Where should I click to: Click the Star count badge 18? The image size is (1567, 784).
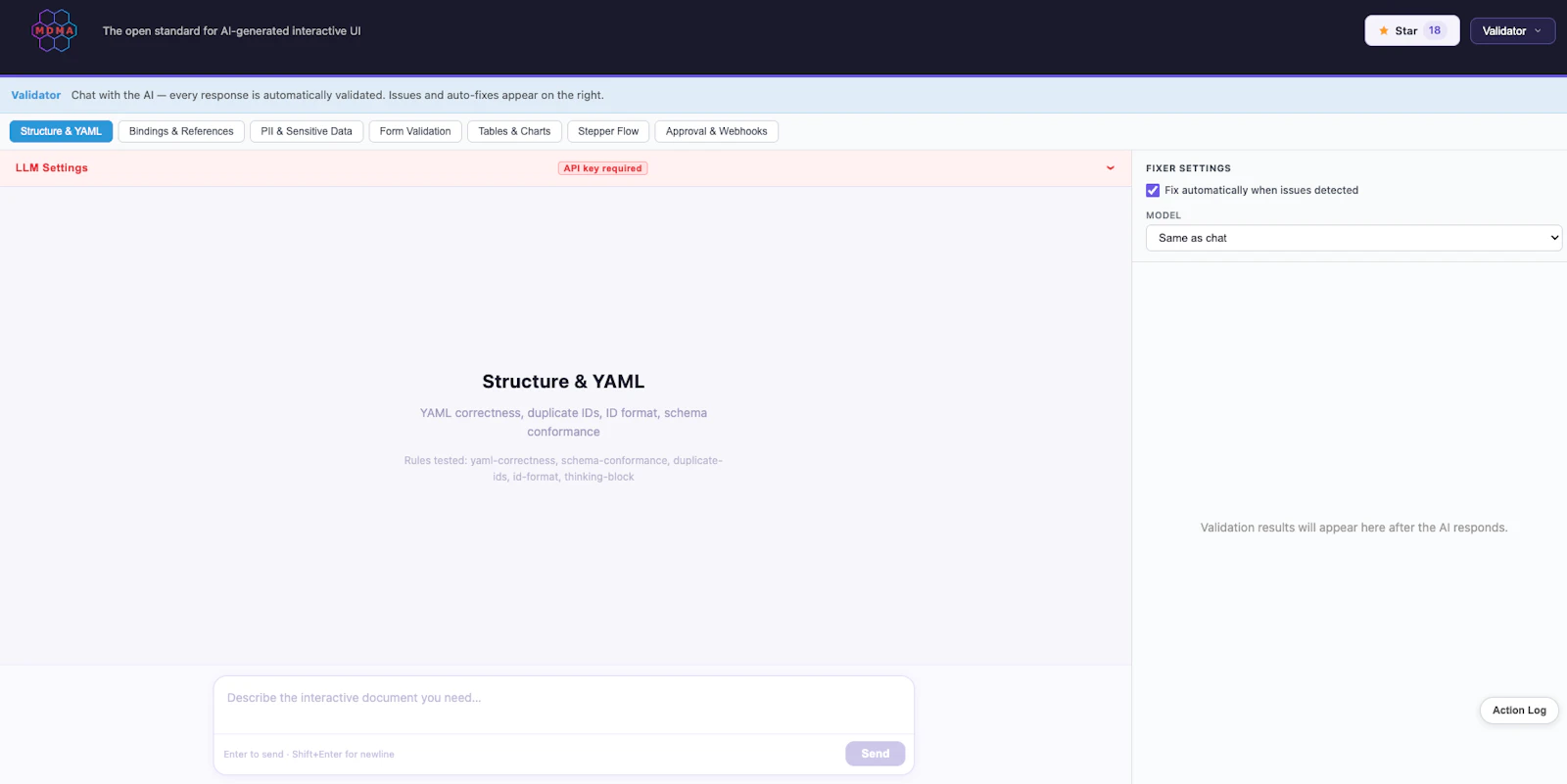1435,30
